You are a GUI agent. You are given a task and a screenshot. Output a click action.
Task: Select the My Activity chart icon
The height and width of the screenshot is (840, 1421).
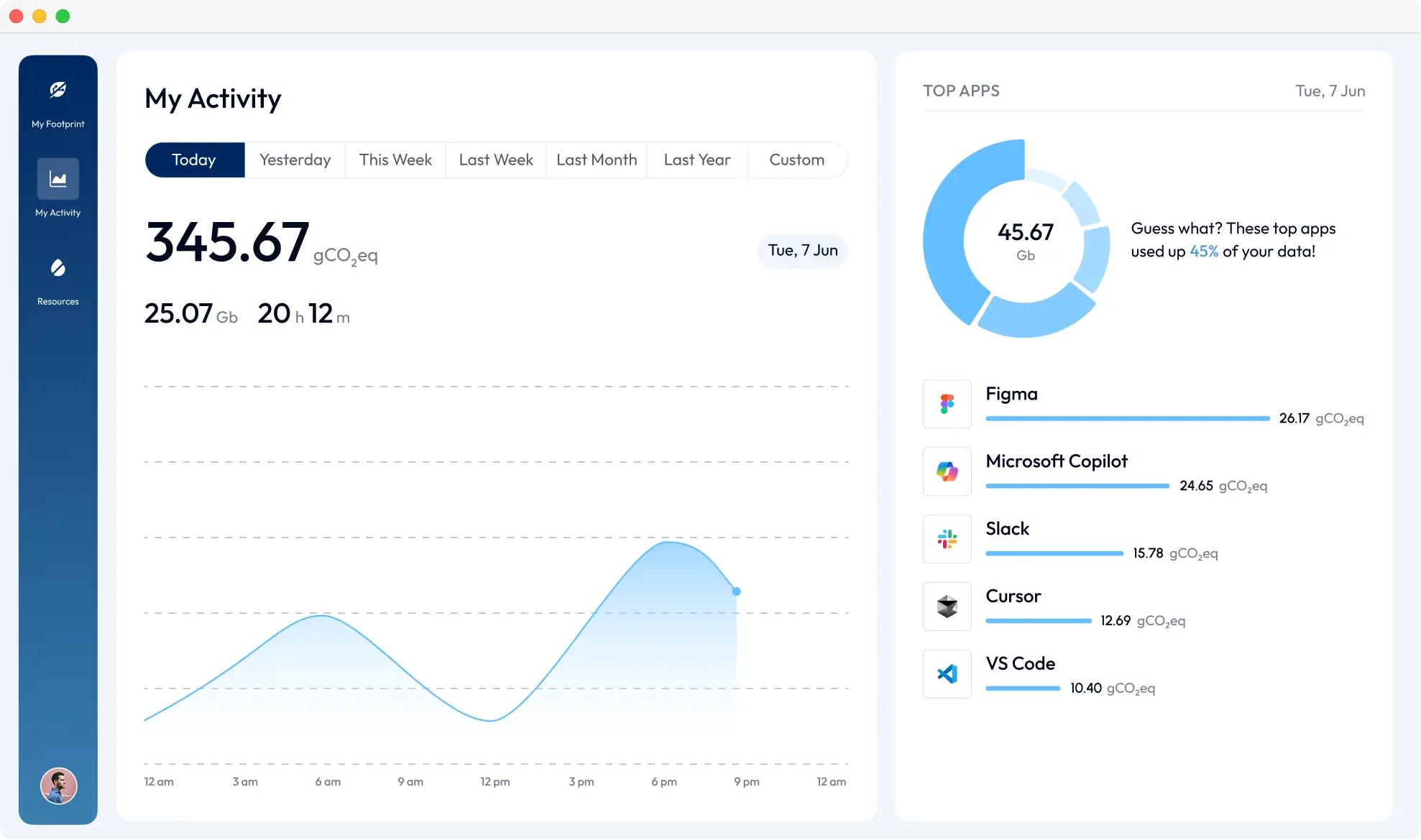pyautogui.click(x=58, y=178)
